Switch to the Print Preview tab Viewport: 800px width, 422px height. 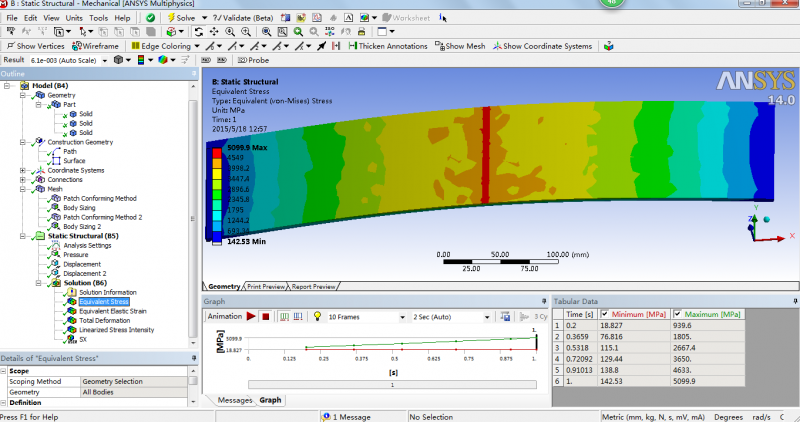(x=266, y=286)
